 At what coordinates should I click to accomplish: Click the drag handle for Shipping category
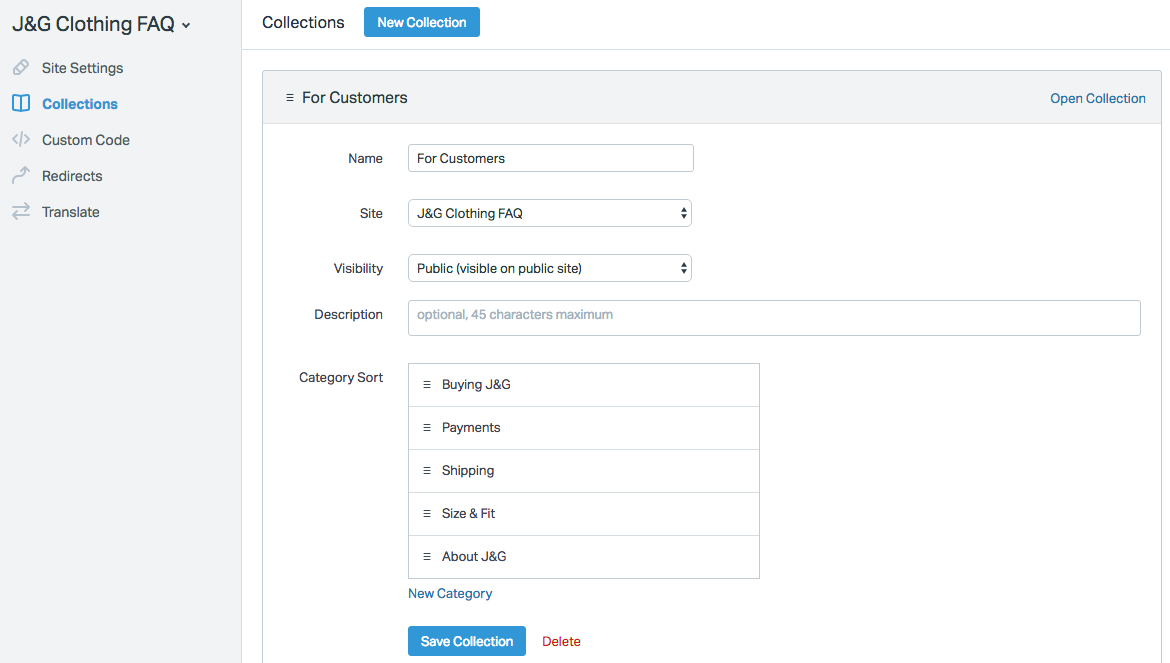(x=427, y=471)
